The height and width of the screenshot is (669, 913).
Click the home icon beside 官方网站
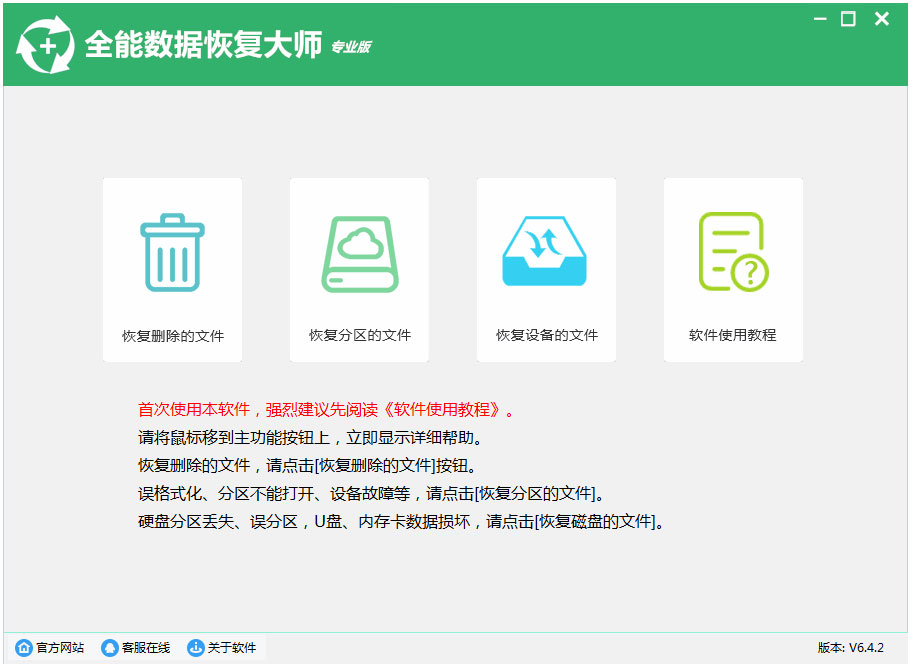(24, 647)
